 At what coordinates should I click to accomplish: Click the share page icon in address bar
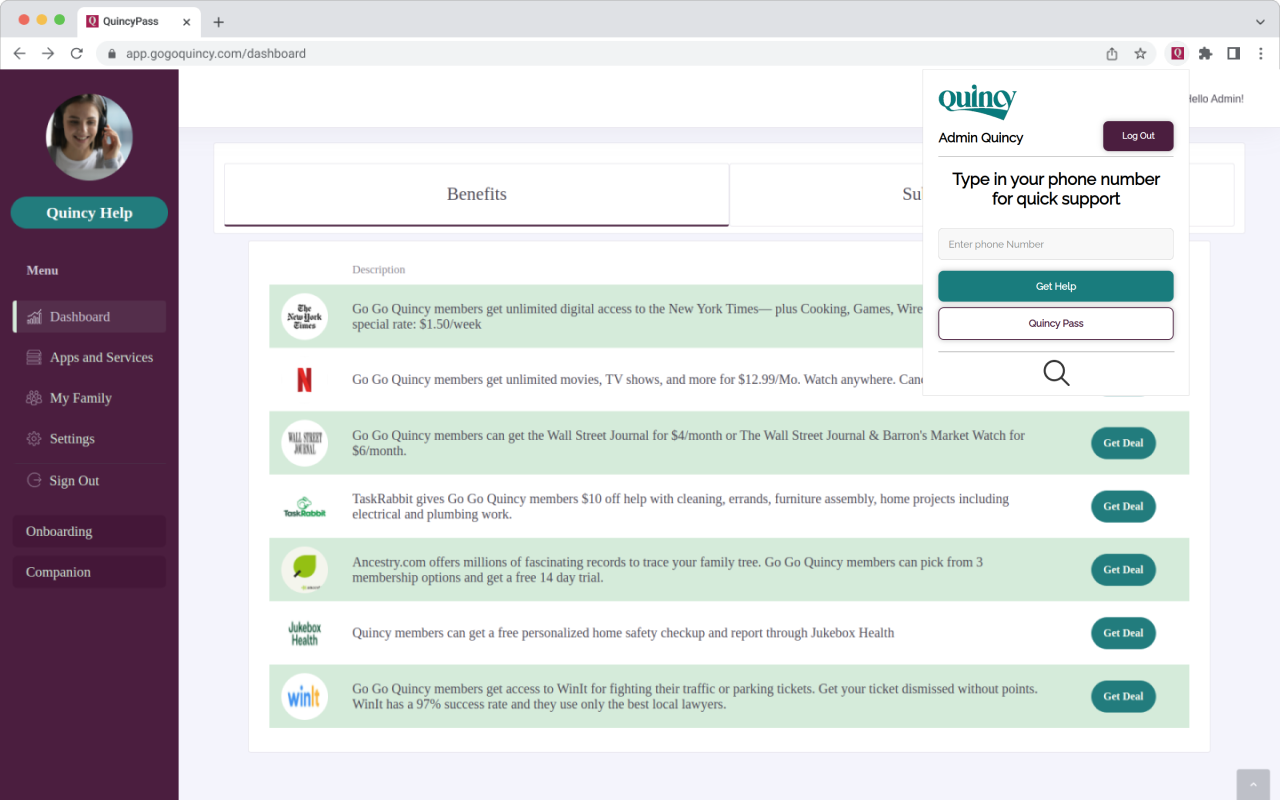(x=1112, y=54)
